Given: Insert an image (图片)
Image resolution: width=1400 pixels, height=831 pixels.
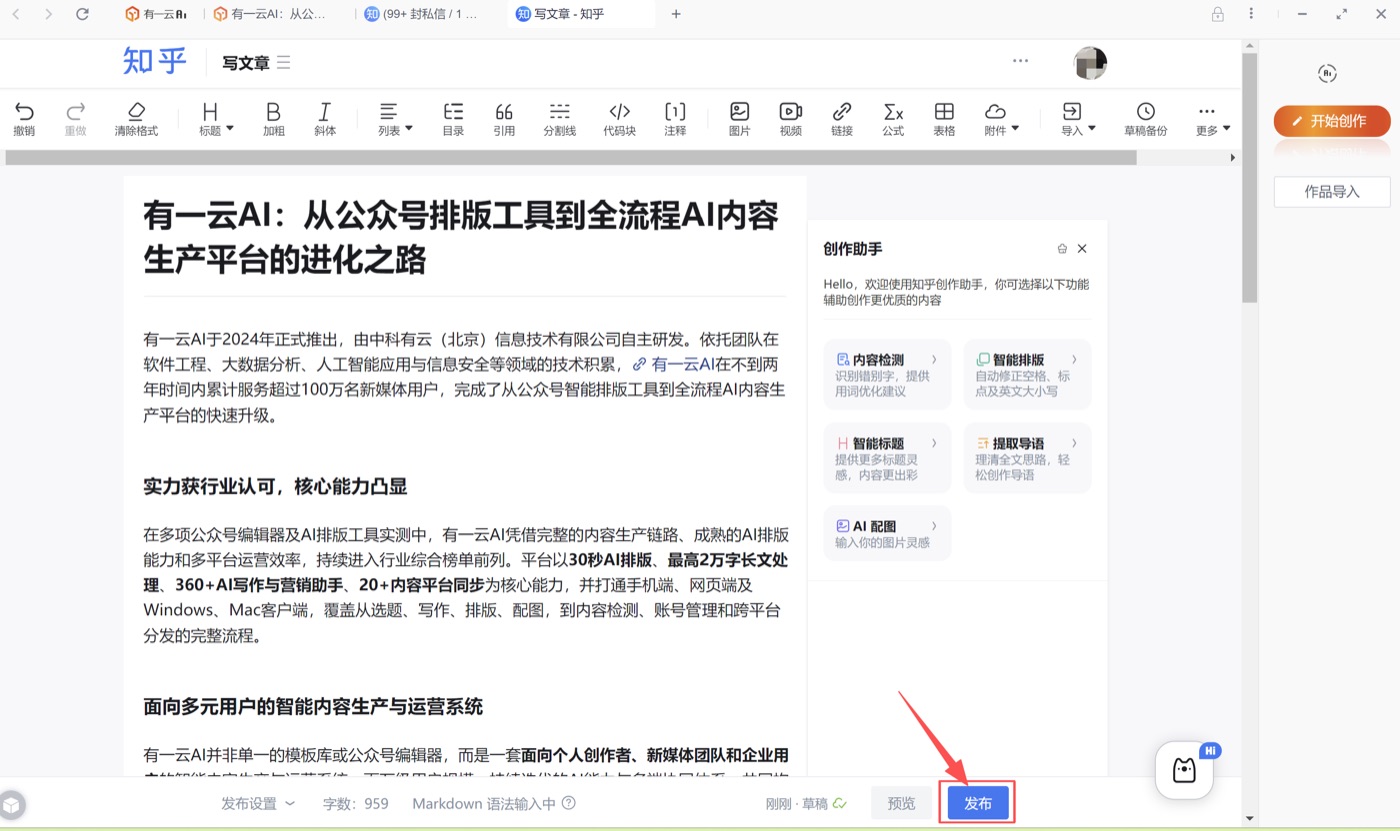Looking at the screenshot, I should pos(739,119).
